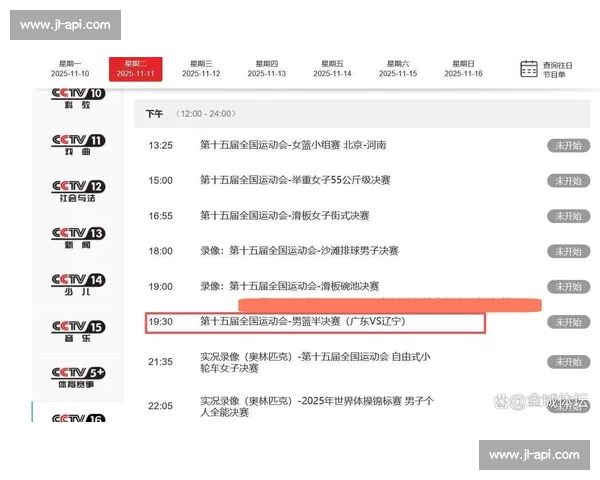Viewport: 600px width, 480px height.
Task: Select the 星期六 2025-11-15 date tab
Action: pyautogui.click(x=398, y=68)
